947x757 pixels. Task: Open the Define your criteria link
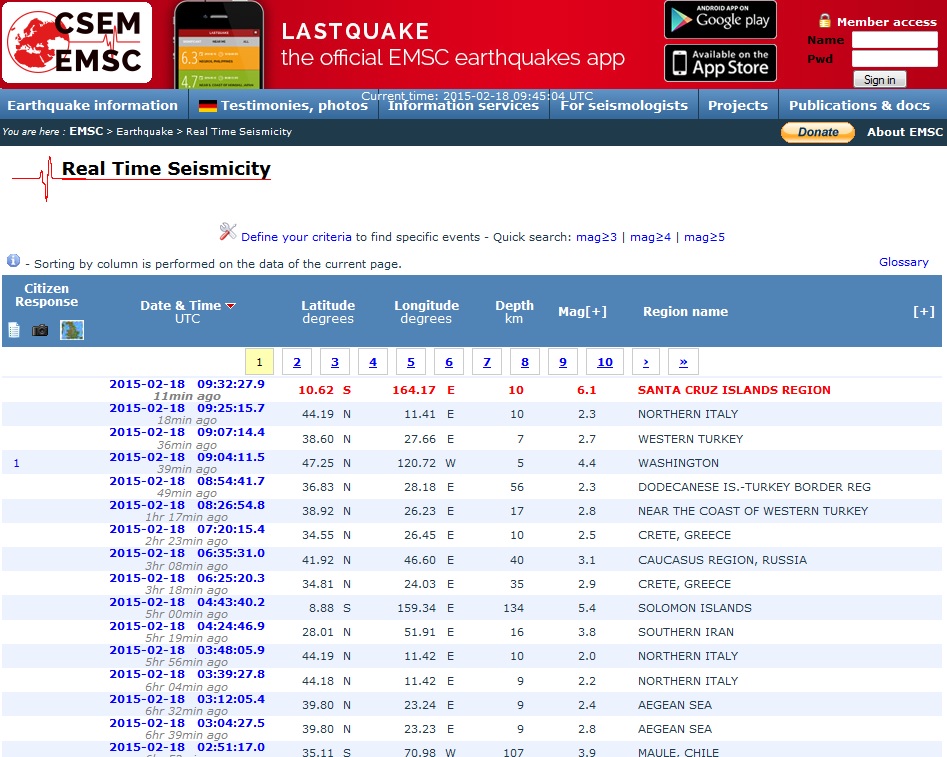(296, 237)
